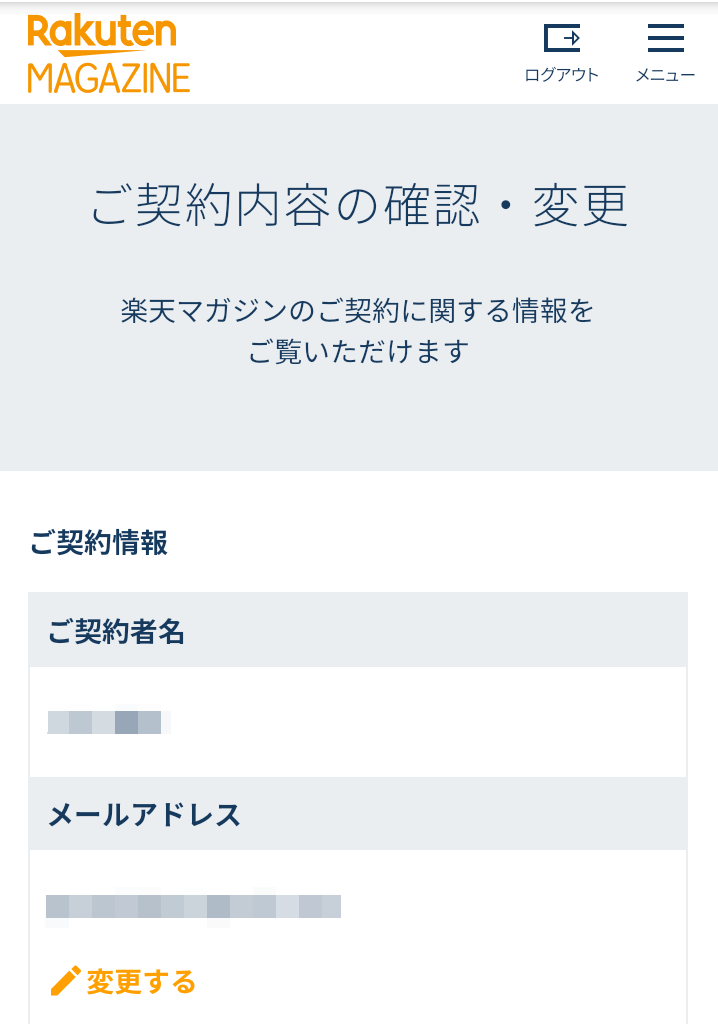Click the Rakuten wordmark in the logo
The width and height of the screenshot is (718, 1024).
pyautogui.click(x=102, y=35)
